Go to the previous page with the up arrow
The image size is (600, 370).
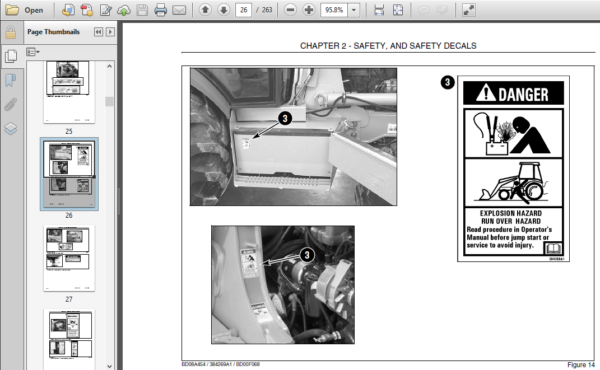click(x=205, y=10)
